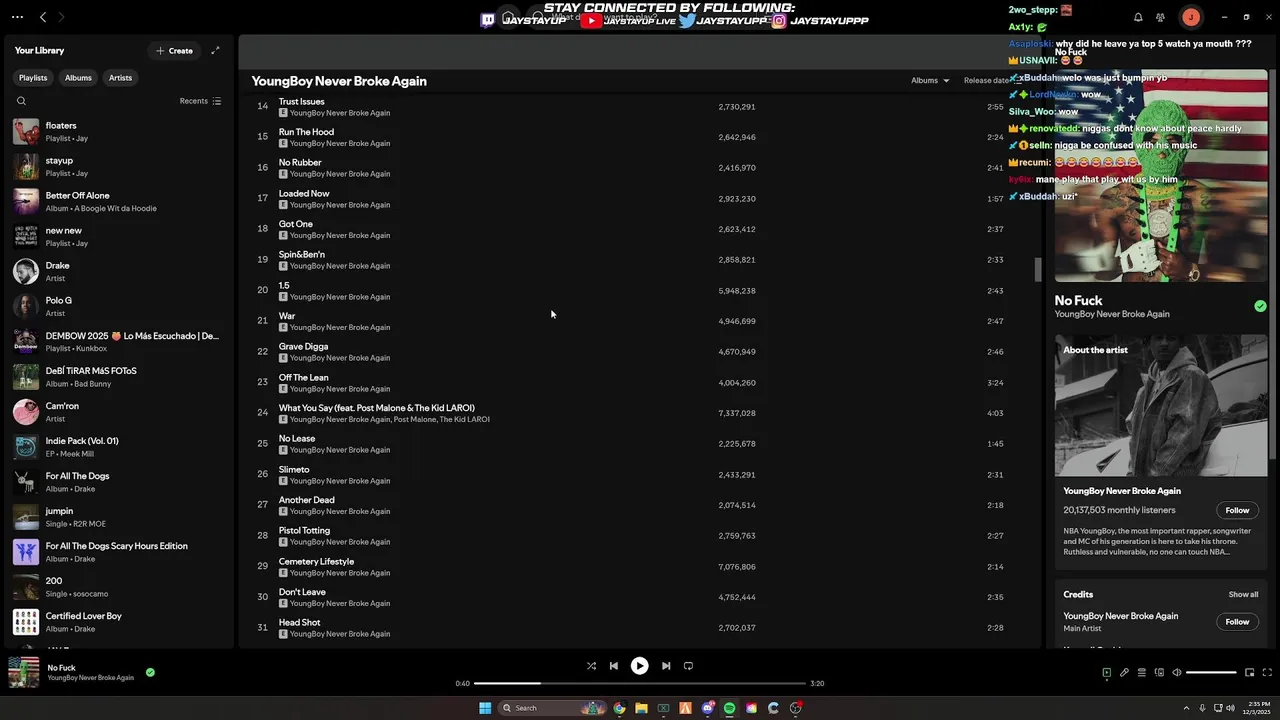Open File Explorer from taskbar

pyautogui.click(x=641, y=708)
